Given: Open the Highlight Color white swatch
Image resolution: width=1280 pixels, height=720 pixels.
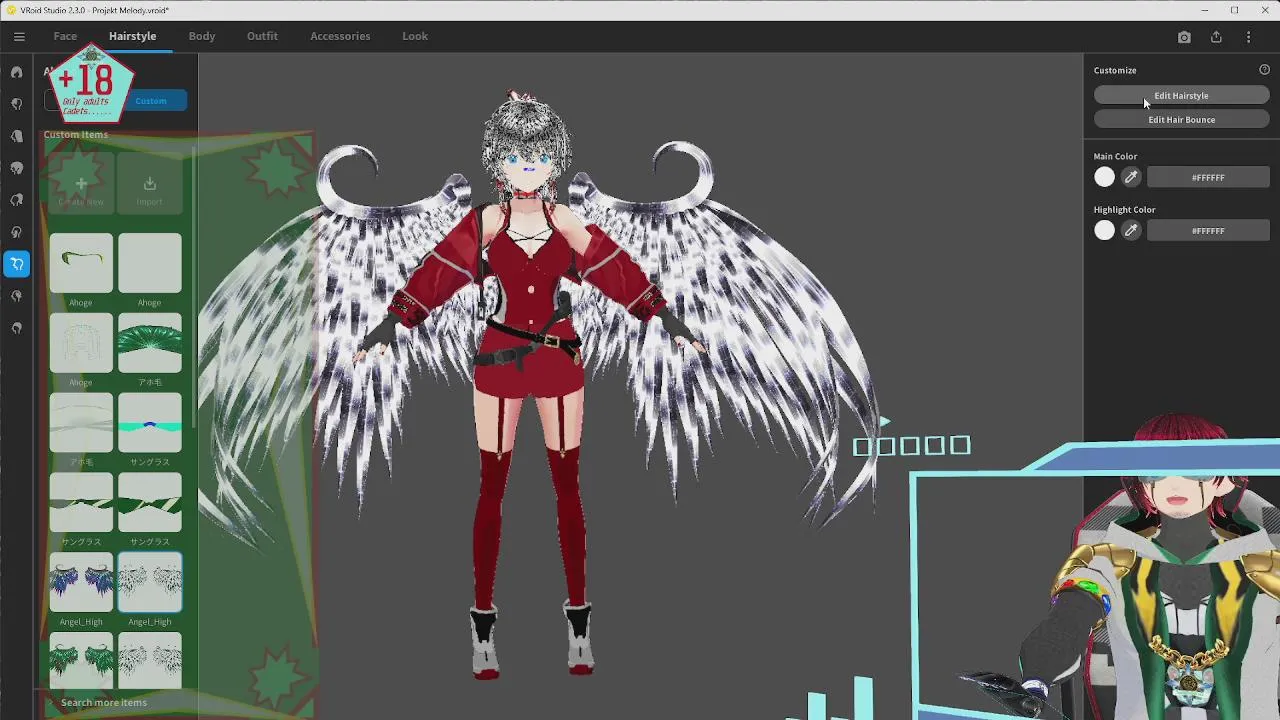Looking at the screenshot, I should (x=1104, y=230).
